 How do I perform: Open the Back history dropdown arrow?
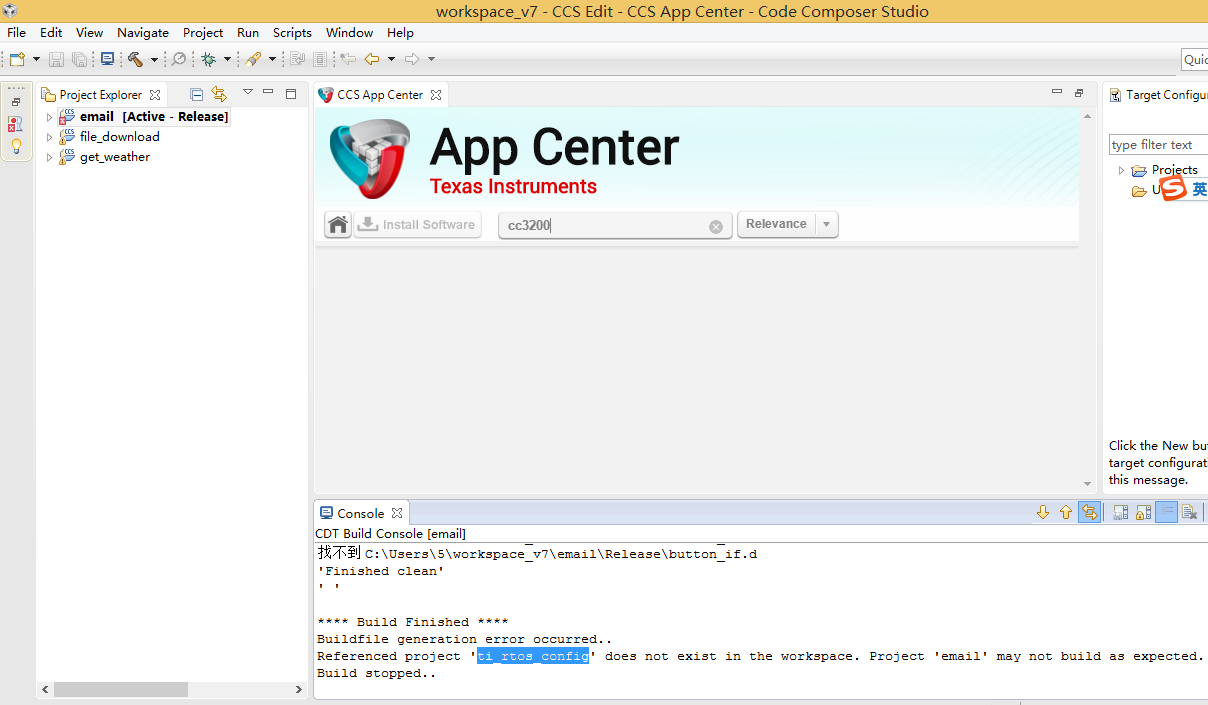click(391, 60)
